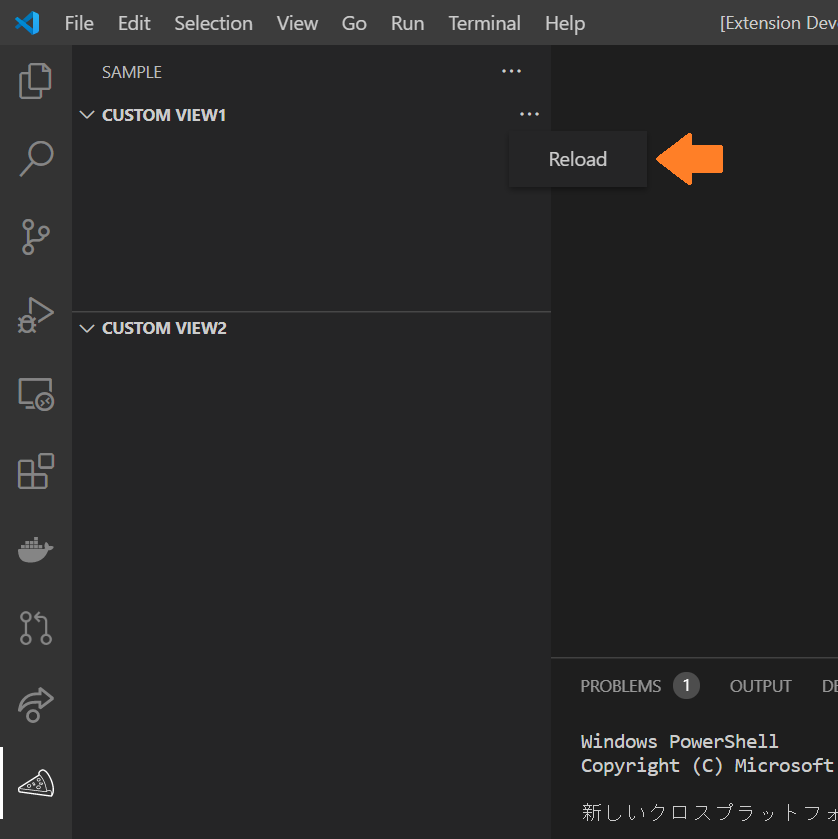Open the Edit menu
The height and width of the screenshot is (839, 838).
pyautogui.click(x=134, y=23)
